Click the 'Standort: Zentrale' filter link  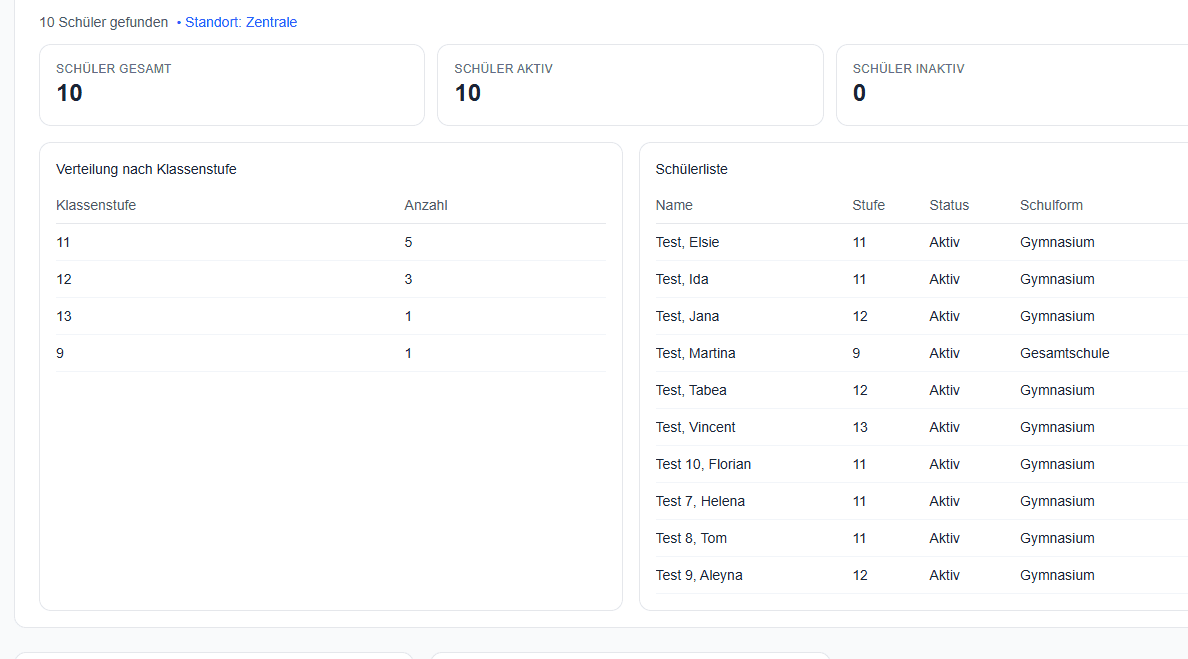coord(241,22)
